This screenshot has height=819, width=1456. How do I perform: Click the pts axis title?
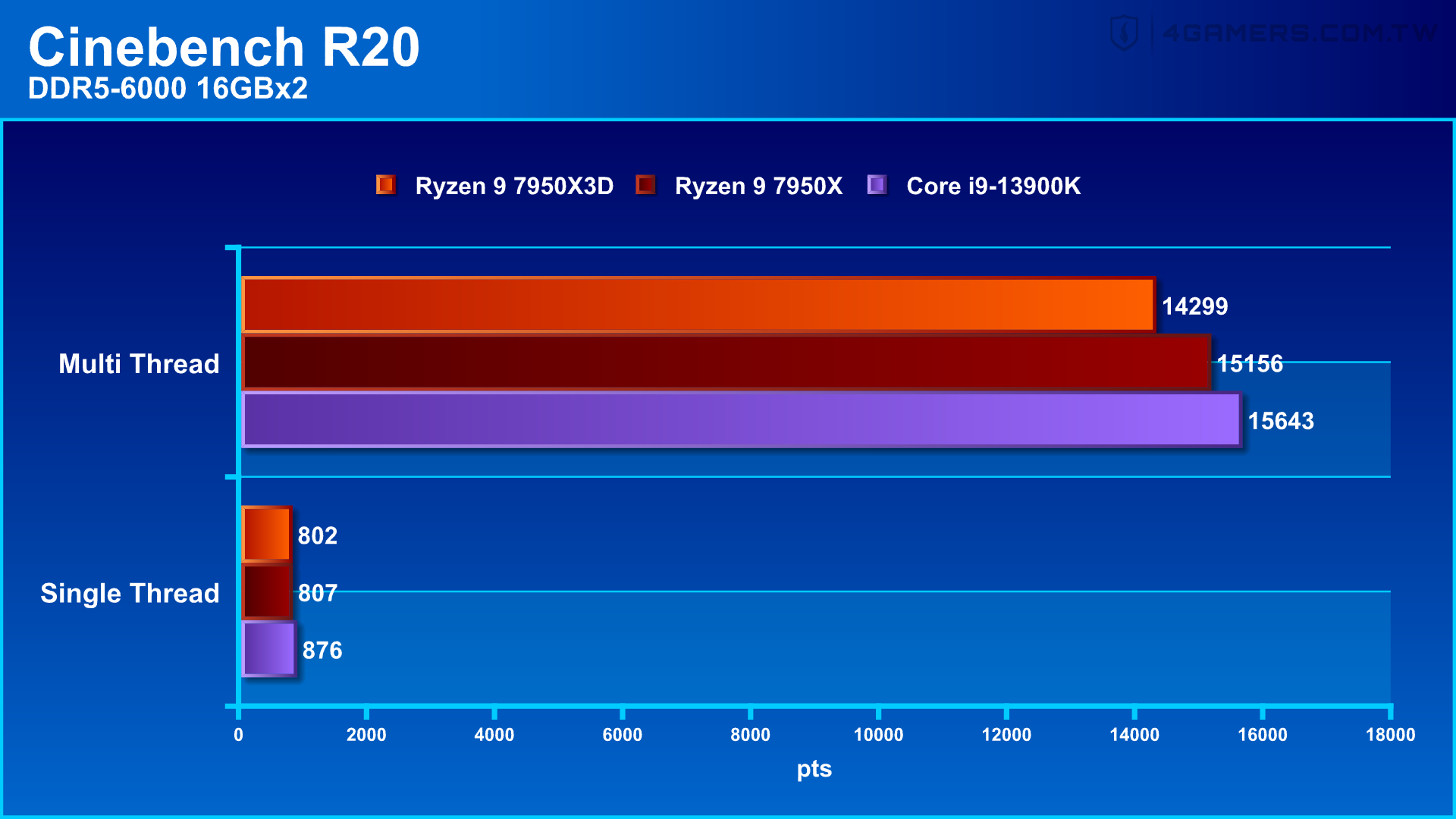coord(814,770)
